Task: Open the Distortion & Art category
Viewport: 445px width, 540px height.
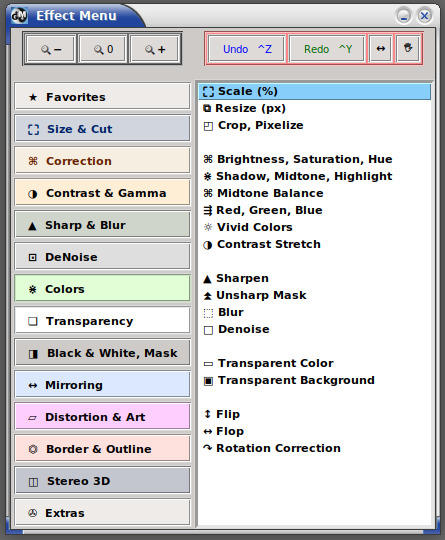Action: coord(102,417)
